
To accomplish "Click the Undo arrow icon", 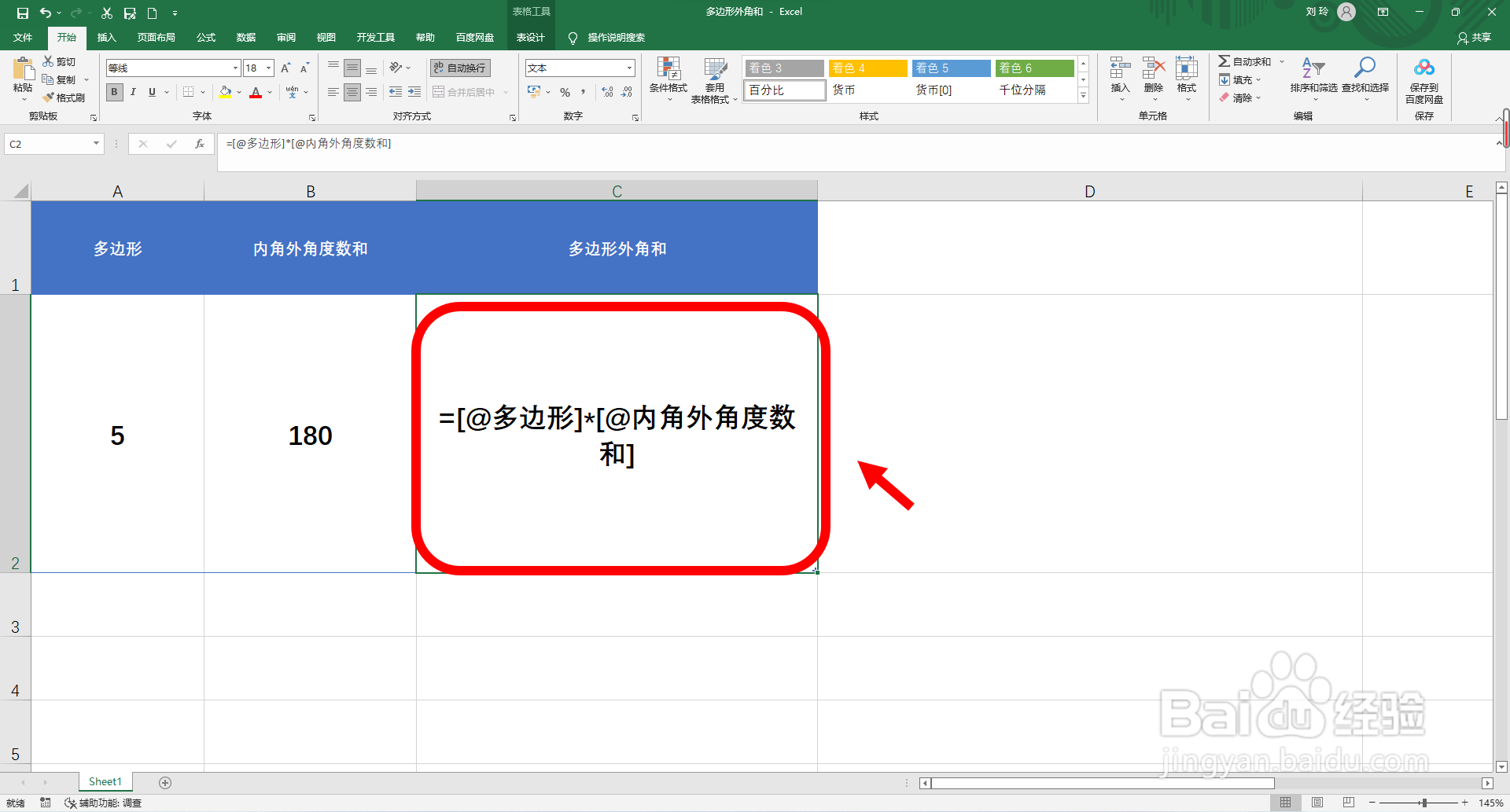I will point(46,13).
